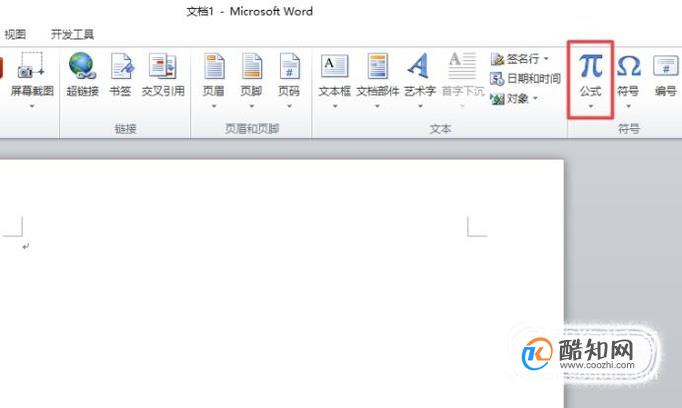Screen dimensions: 682x408
Task: Open the 签名行 dropdown arrow
Action: tap(546, 58)
